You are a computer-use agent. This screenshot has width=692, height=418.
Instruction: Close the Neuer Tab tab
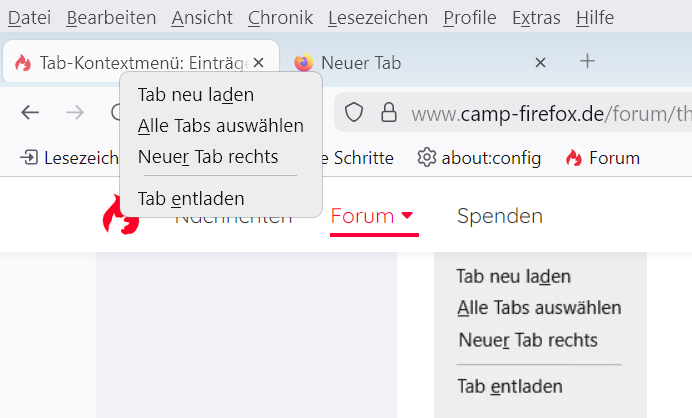540,63
